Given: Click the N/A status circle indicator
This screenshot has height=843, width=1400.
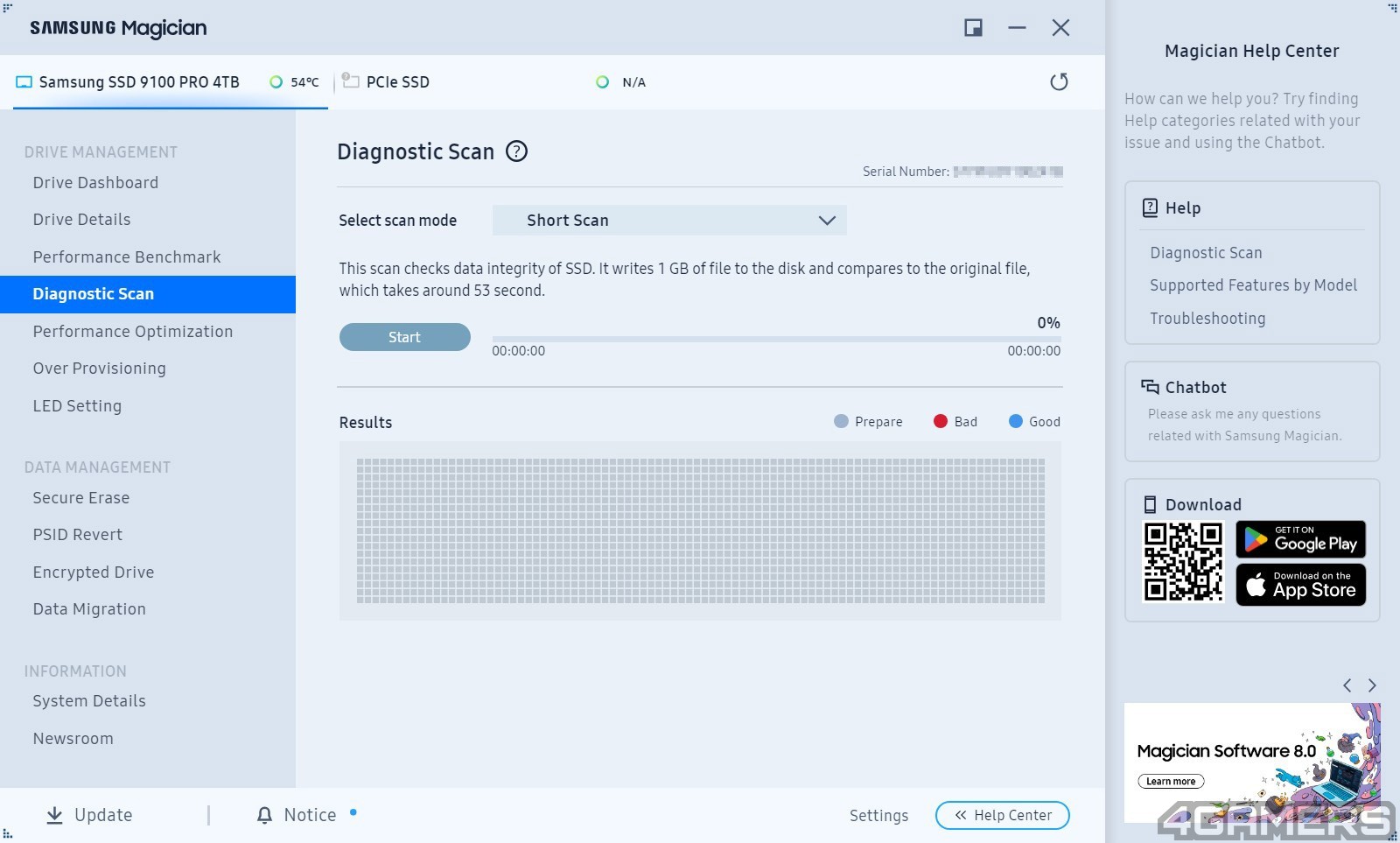Looking at the screenshot, I should [602, 82].
